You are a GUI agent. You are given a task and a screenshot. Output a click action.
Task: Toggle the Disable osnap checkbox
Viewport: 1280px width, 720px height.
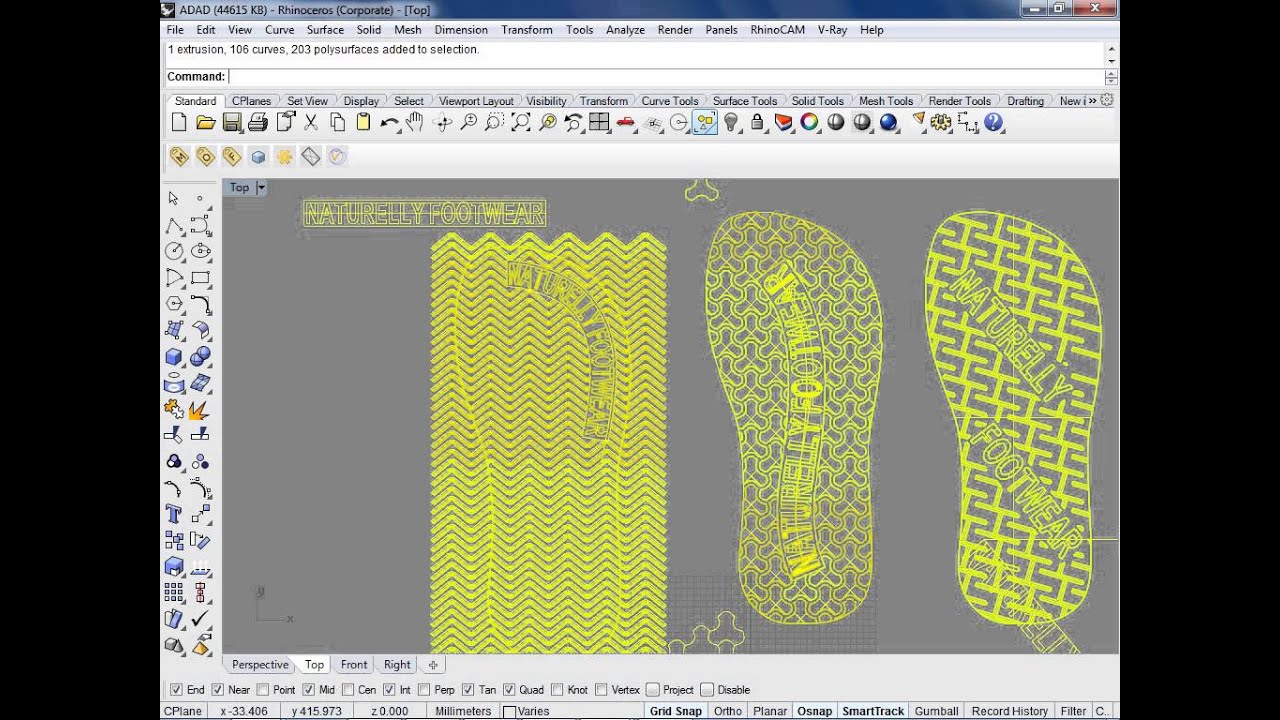click(707, 690)
